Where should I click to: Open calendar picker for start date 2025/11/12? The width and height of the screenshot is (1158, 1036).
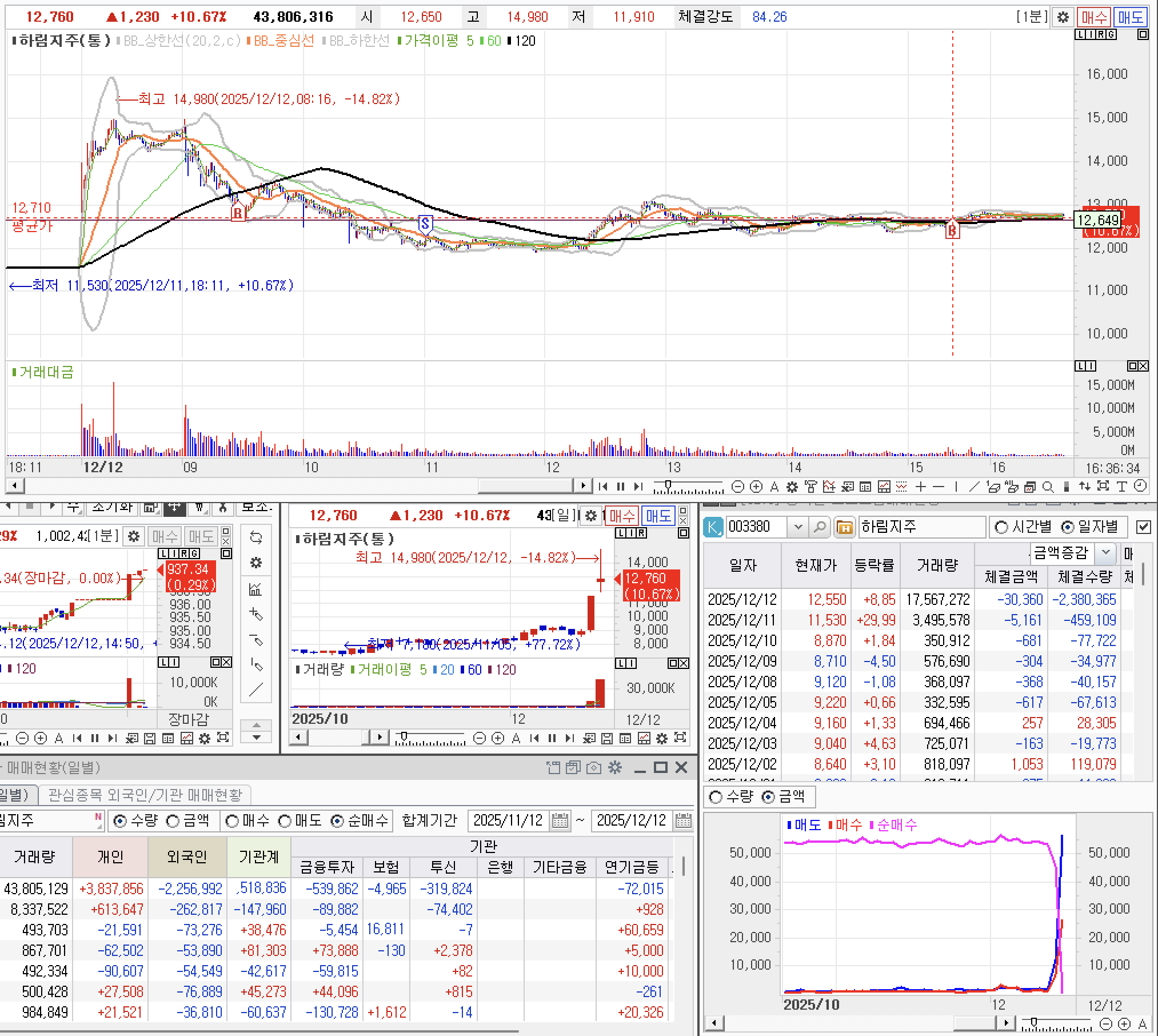[560, 821]
